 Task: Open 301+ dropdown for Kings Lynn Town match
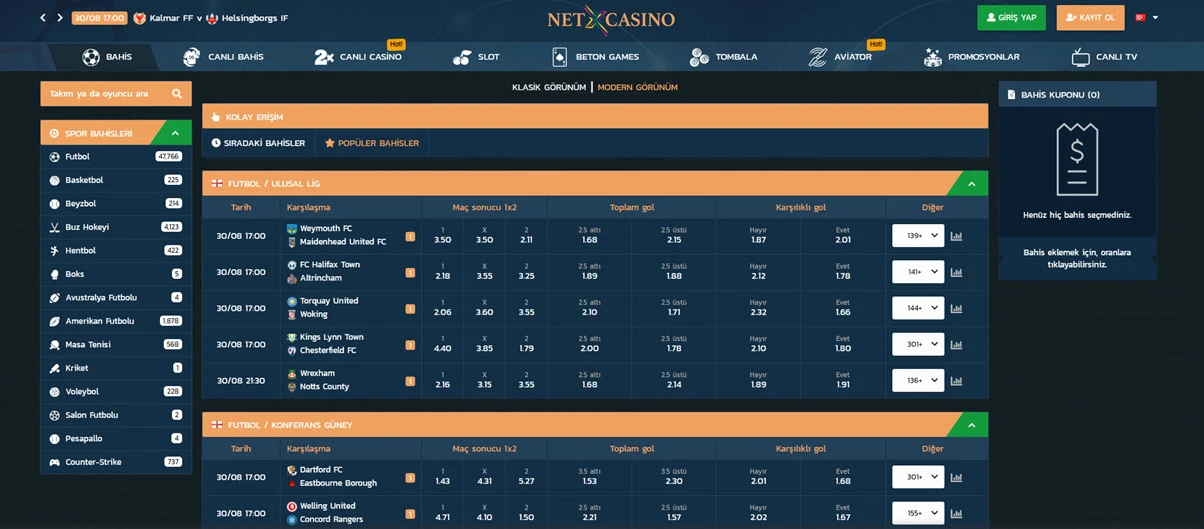click(918, 345)
